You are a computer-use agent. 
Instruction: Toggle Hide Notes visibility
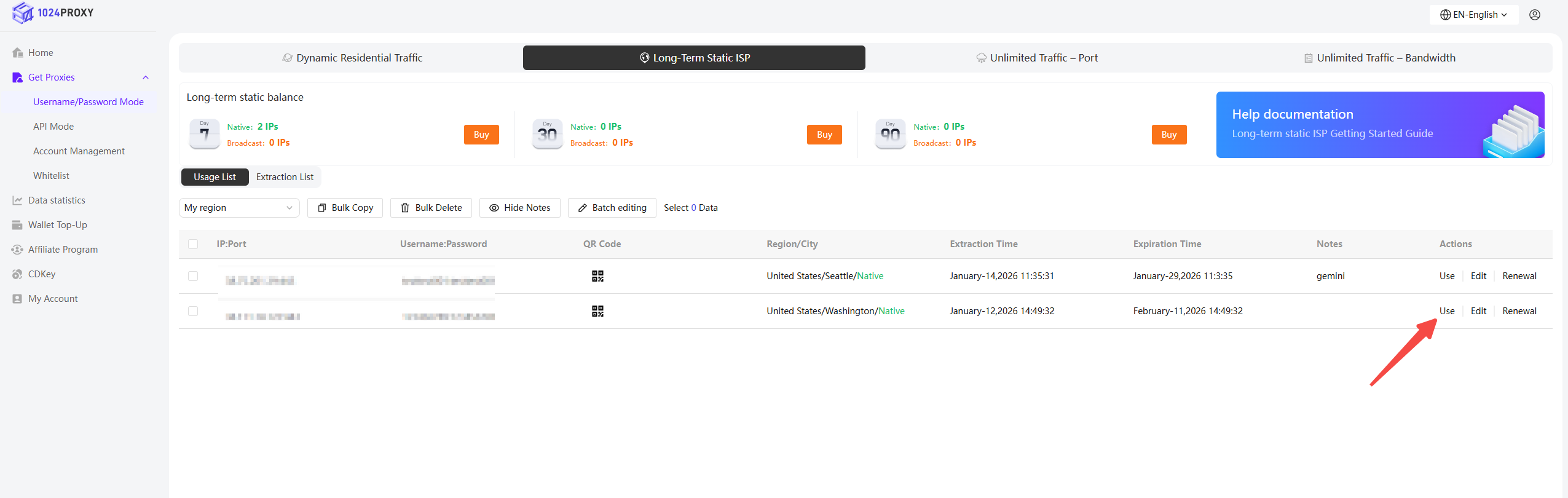coord(519,208)
